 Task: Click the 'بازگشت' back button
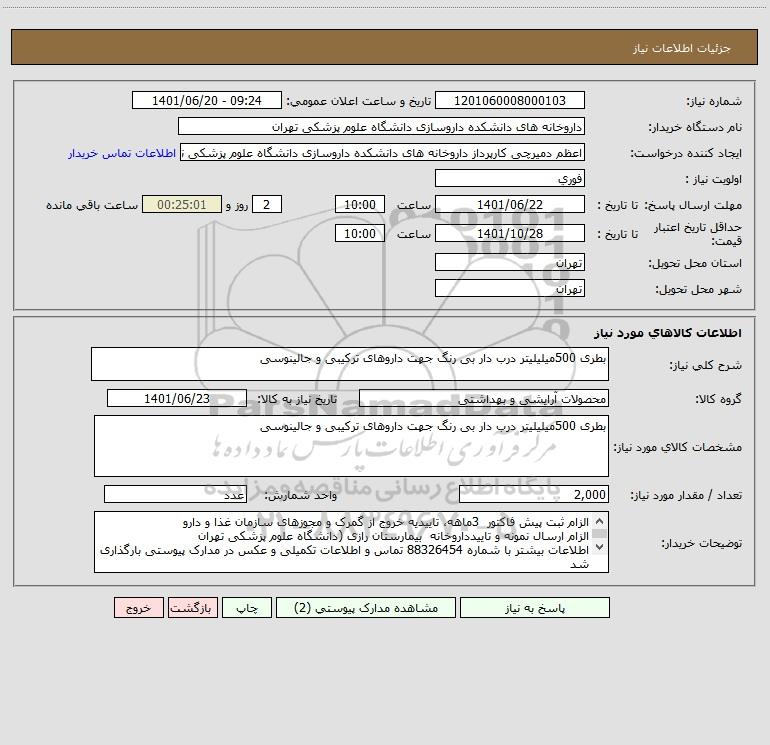pyautogui.click(x=191, y=608)
